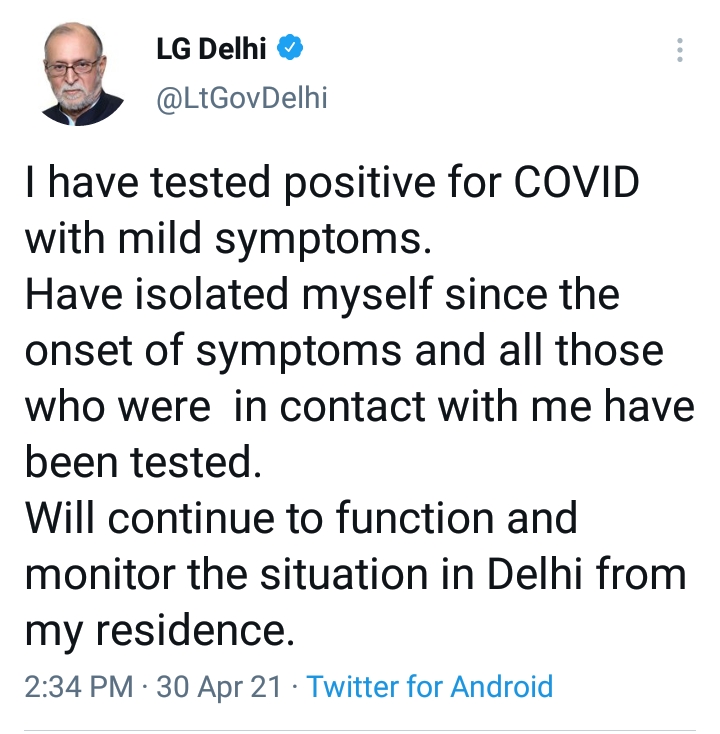The width and height of the screenshot is (720, 734).
Task: Open the @LtGovDelhi handle
Action: 242,98
